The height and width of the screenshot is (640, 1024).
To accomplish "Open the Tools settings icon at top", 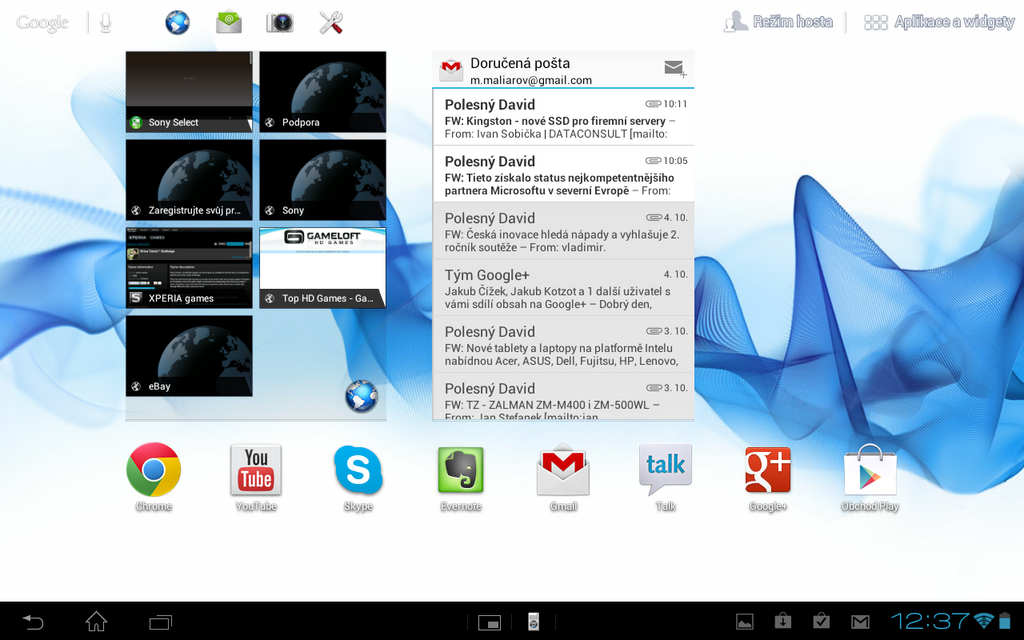I will coord(332,22).
